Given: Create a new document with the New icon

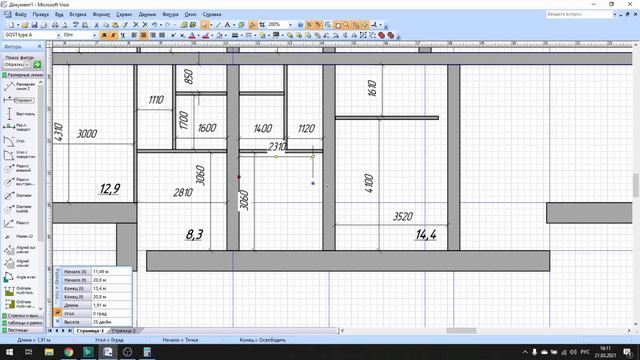Looking at the screenshot, I should [11, 25].
